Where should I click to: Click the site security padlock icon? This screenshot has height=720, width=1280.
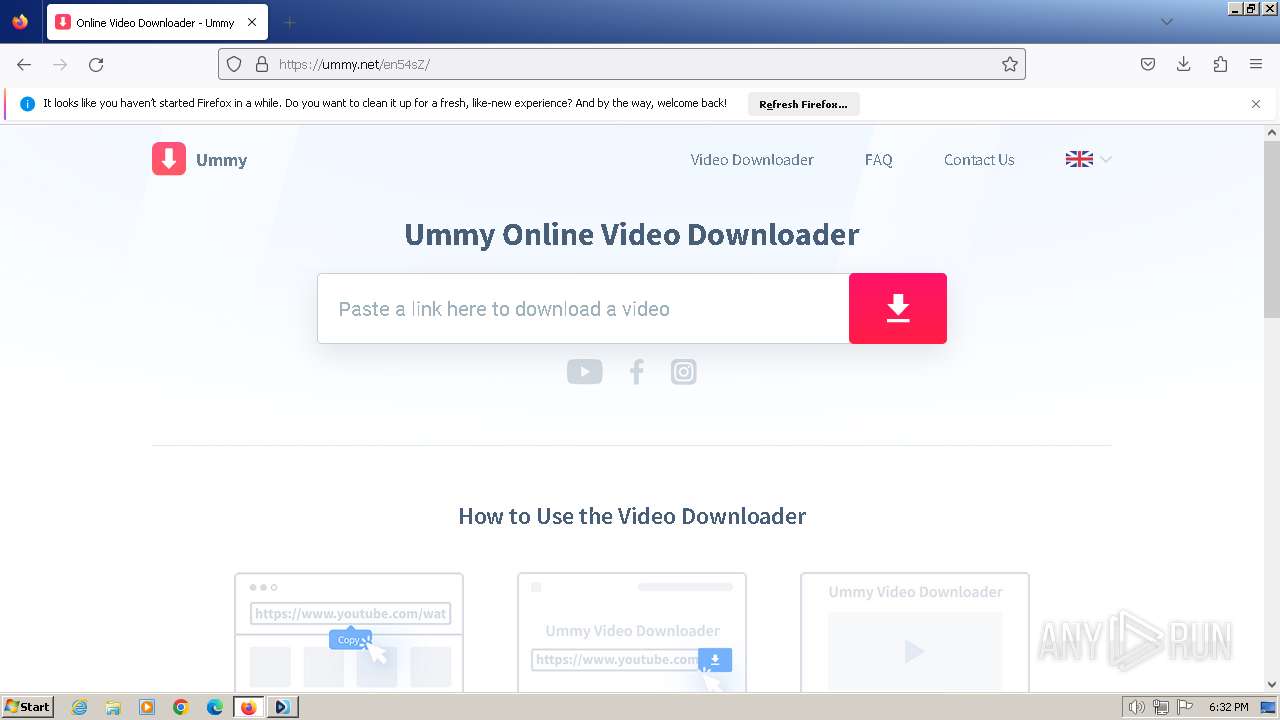tap(262, 64)
